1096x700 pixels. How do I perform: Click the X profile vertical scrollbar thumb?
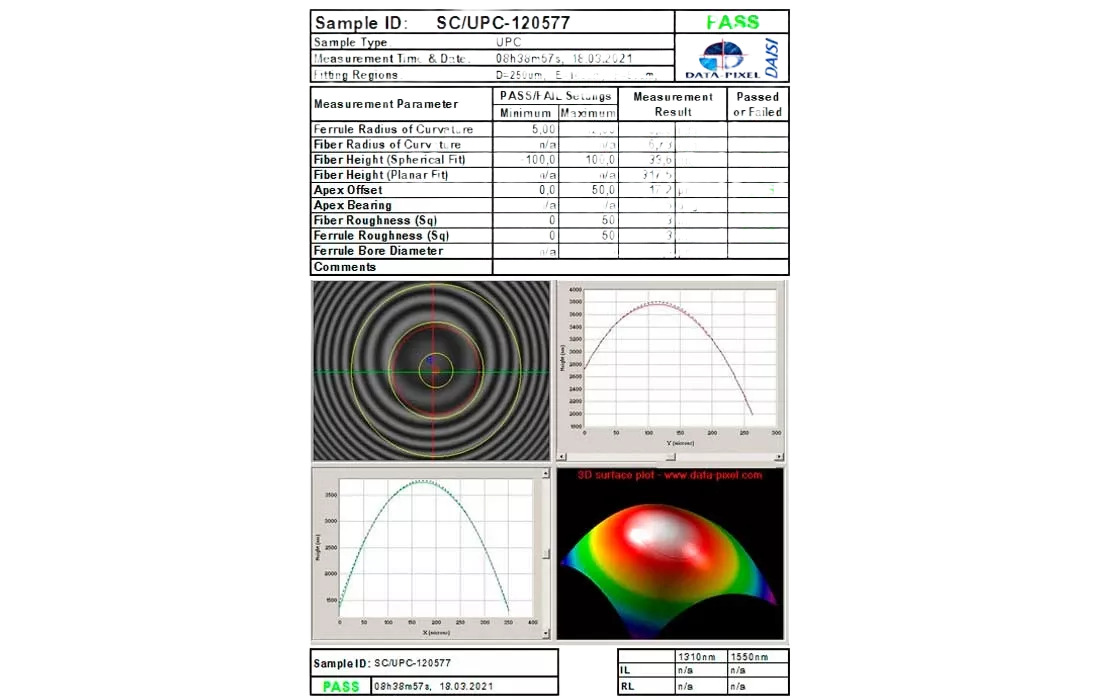point(545,553)
